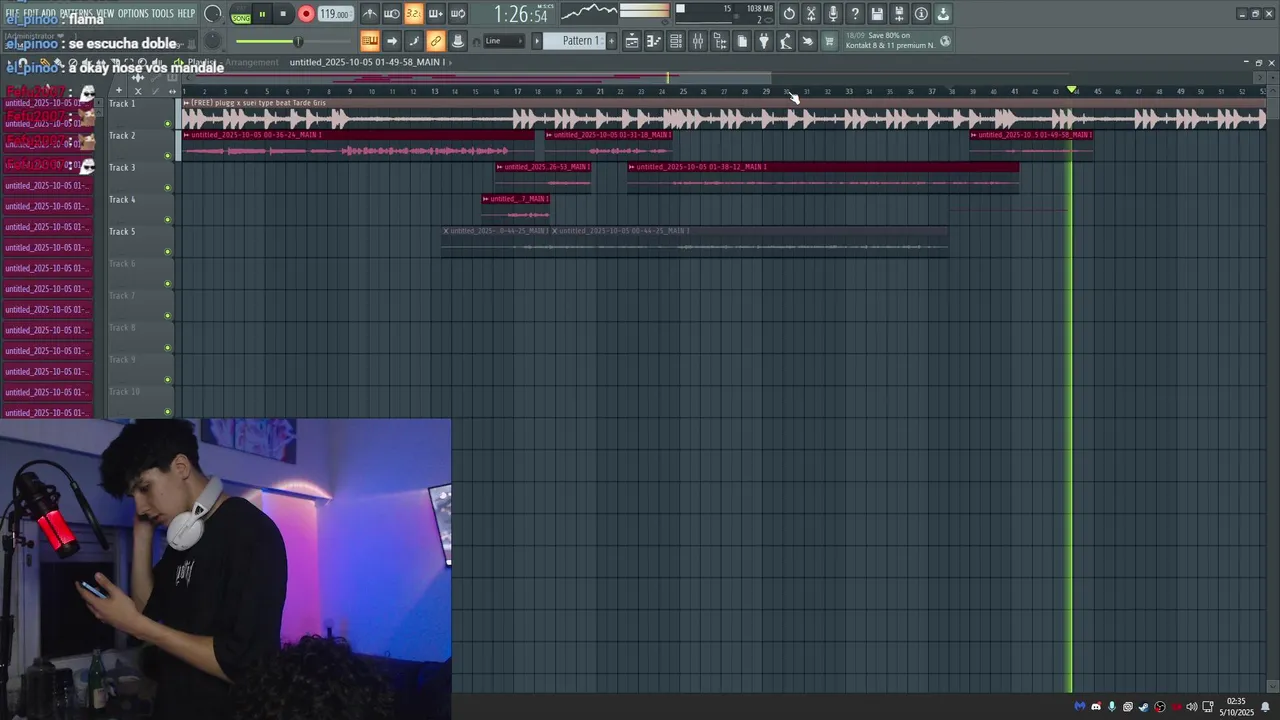1280x720 pixels.
Task: Mute Track 8 with its green light
Action: point(168,348)
